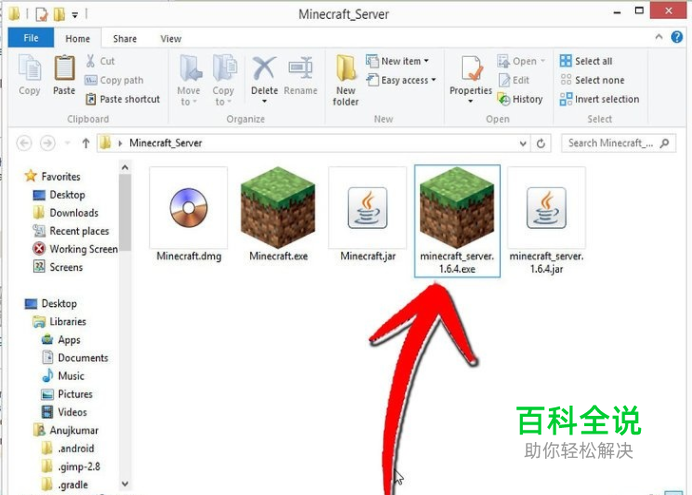Click Invert selection in the ribbon
Image resolution: width=692 pixels, height=495 pixels.
599,99
